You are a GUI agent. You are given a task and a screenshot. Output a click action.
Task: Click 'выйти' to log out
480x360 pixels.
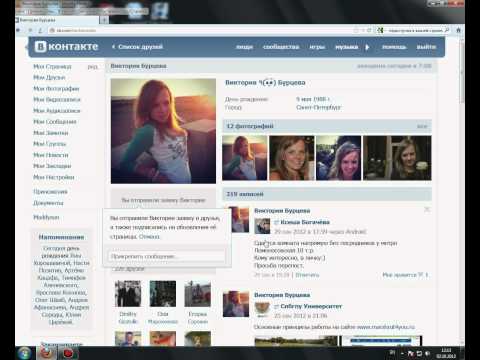[426, 47]
